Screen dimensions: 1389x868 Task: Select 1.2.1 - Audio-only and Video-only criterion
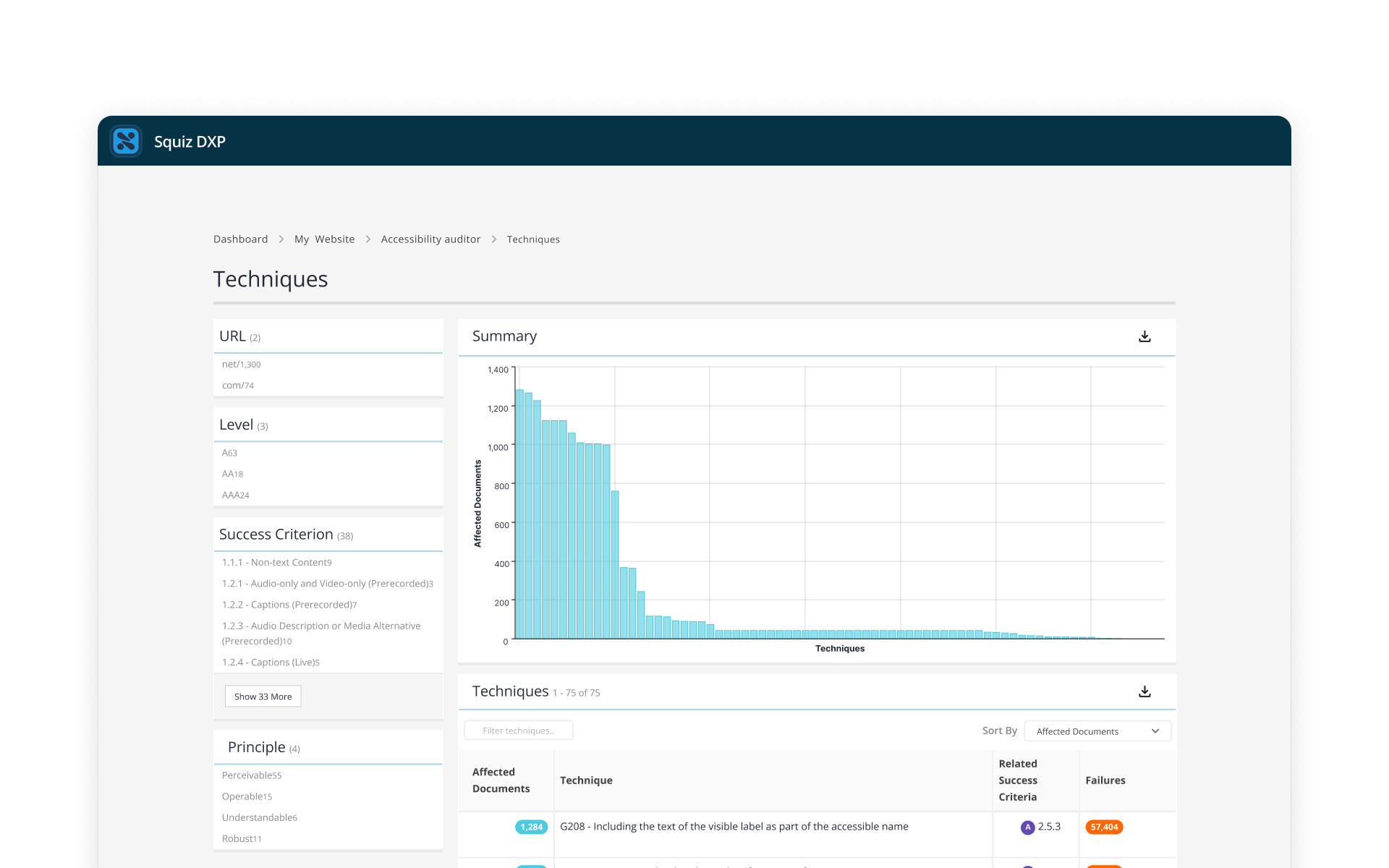[328, 584]
